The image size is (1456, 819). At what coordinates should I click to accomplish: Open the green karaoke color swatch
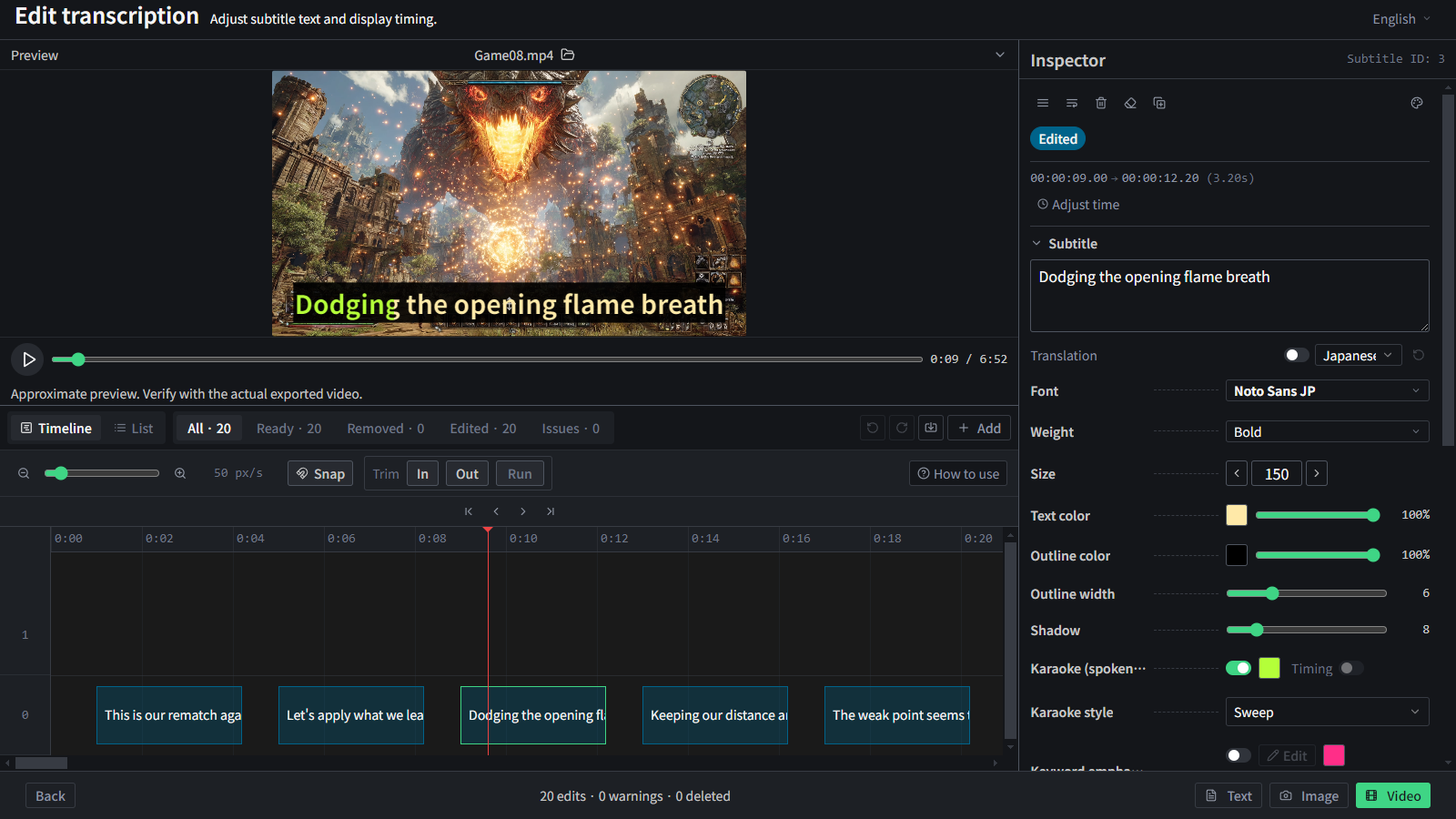pos(1269,668)
